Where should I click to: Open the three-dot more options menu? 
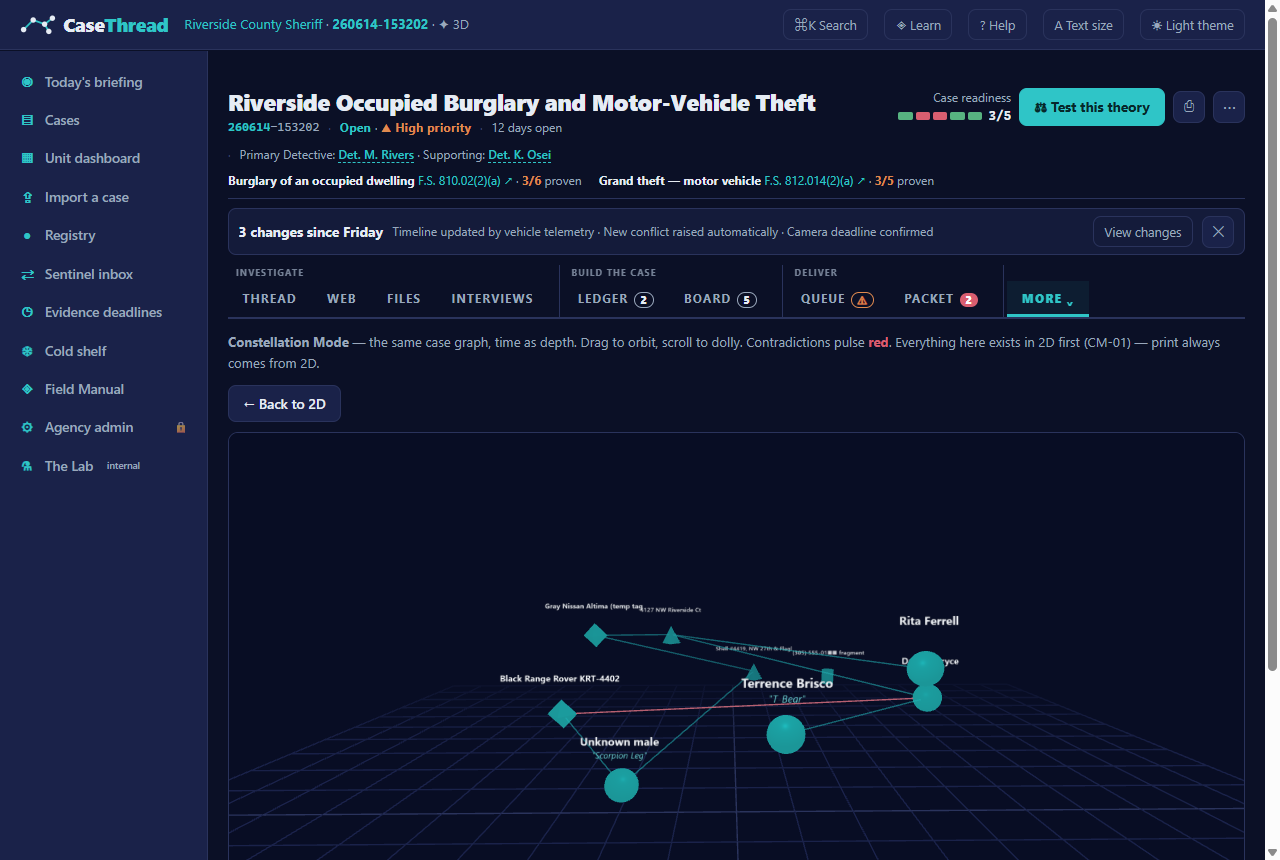(x=1229, y=107)
